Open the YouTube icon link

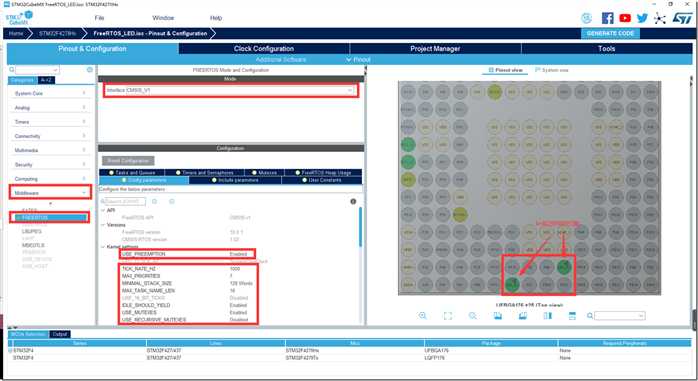pos(625,18)
